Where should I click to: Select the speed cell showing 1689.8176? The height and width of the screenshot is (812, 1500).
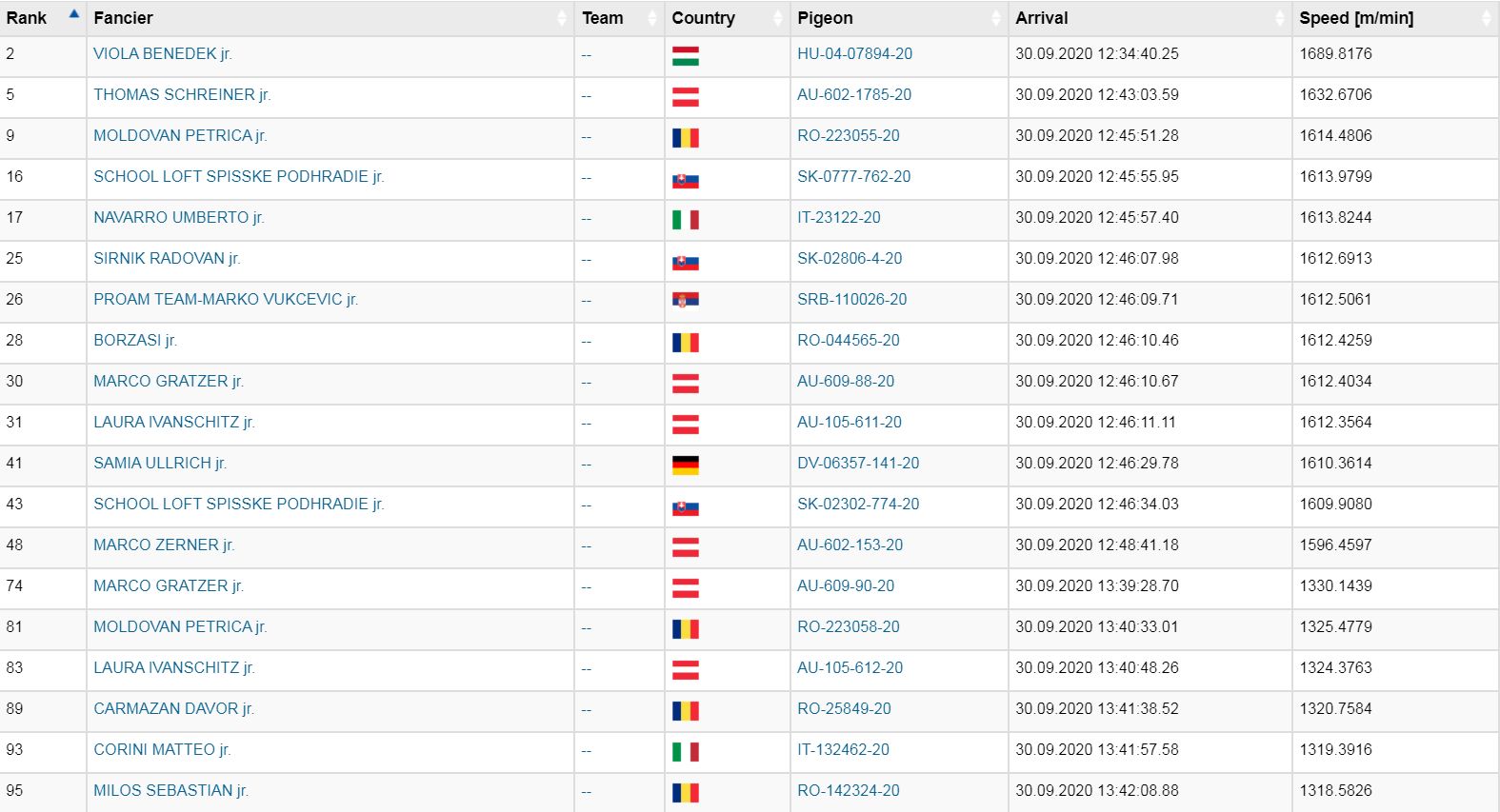(x=1335, y=54)
